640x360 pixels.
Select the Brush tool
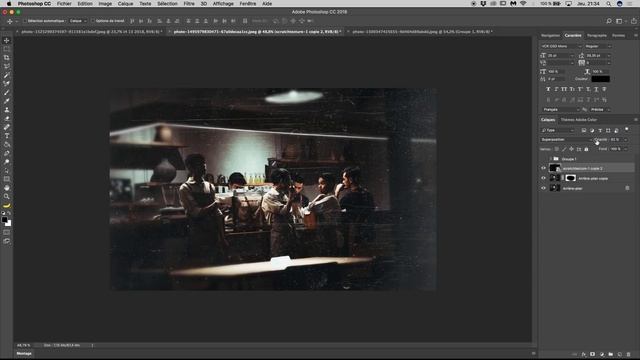tap(7, 92)
